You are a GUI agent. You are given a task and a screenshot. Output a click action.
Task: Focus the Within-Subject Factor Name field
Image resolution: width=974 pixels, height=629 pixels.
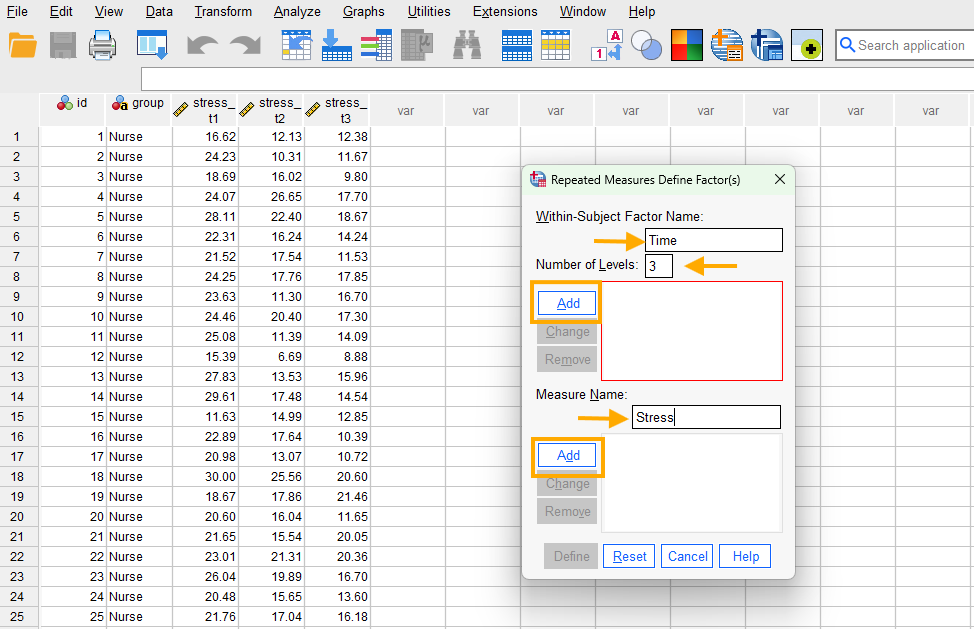(714, 240)
